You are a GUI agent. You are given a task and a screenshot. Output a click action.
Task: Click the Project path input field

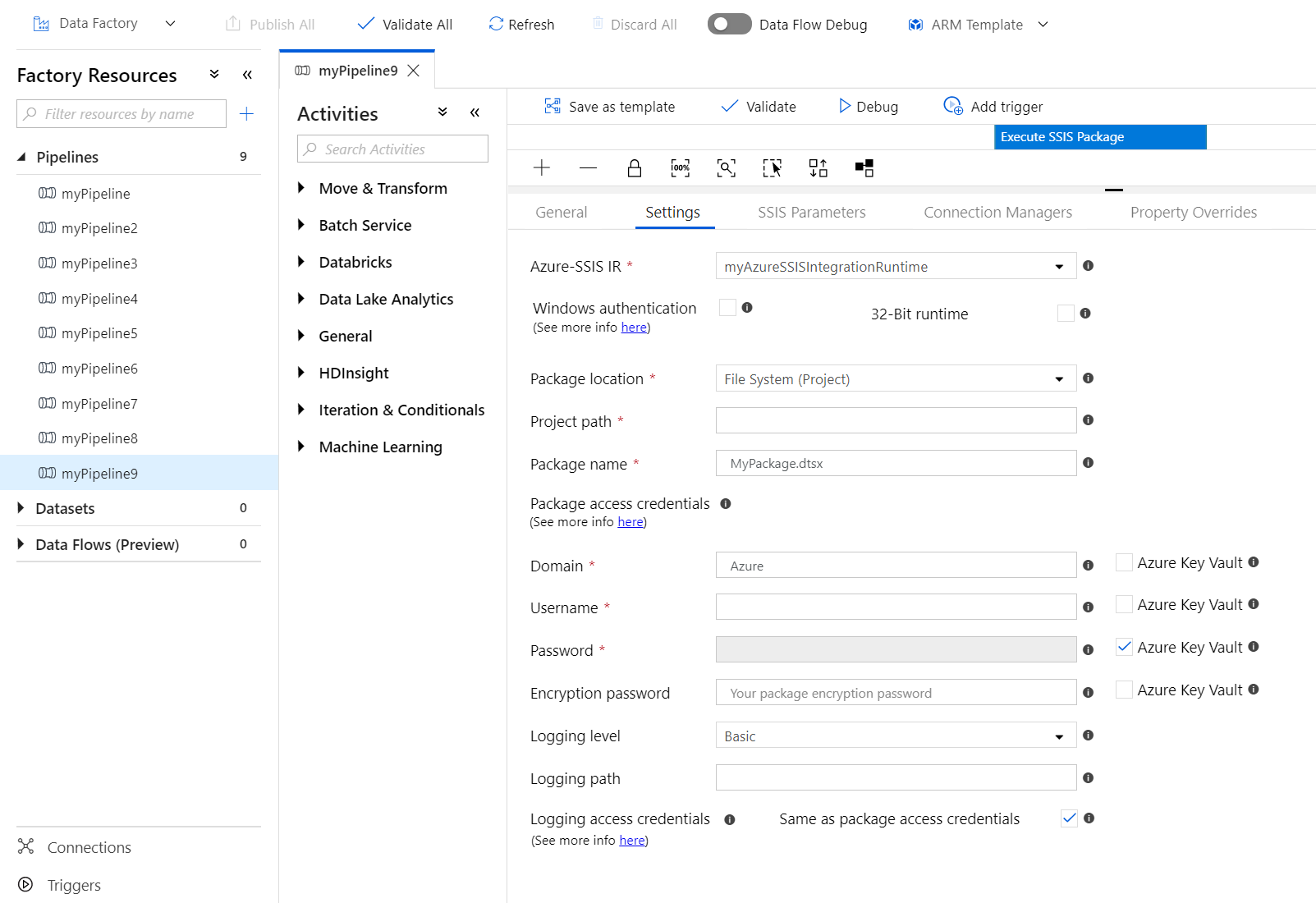pyautogui.click(x=895, y=421)
